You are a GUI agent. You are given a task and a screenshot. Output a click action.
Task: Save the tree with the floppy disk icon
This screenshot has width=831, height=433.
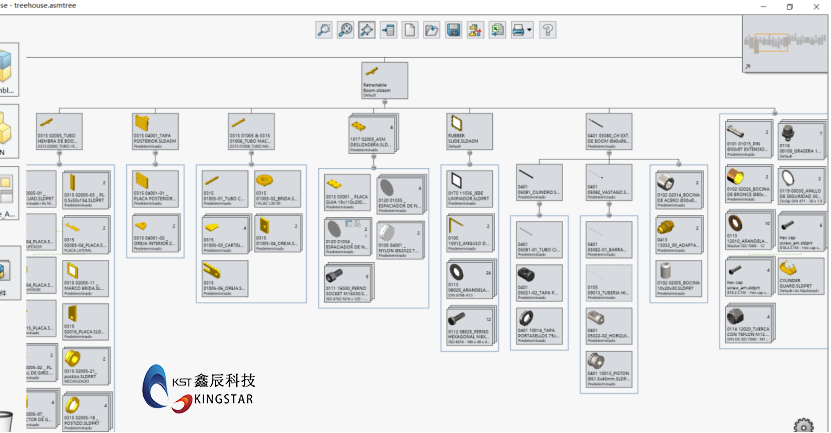[453, 30]
